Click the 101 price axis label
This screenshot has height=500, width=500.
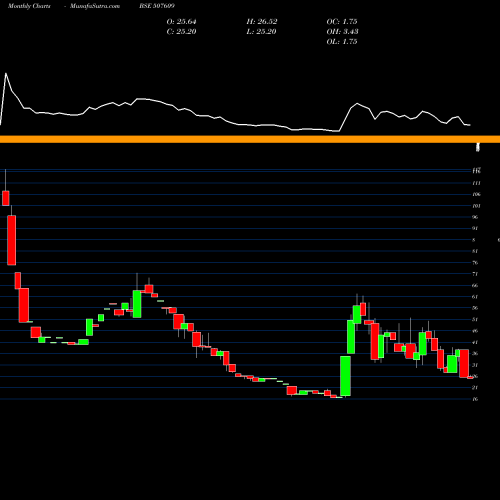coord(476,206)
